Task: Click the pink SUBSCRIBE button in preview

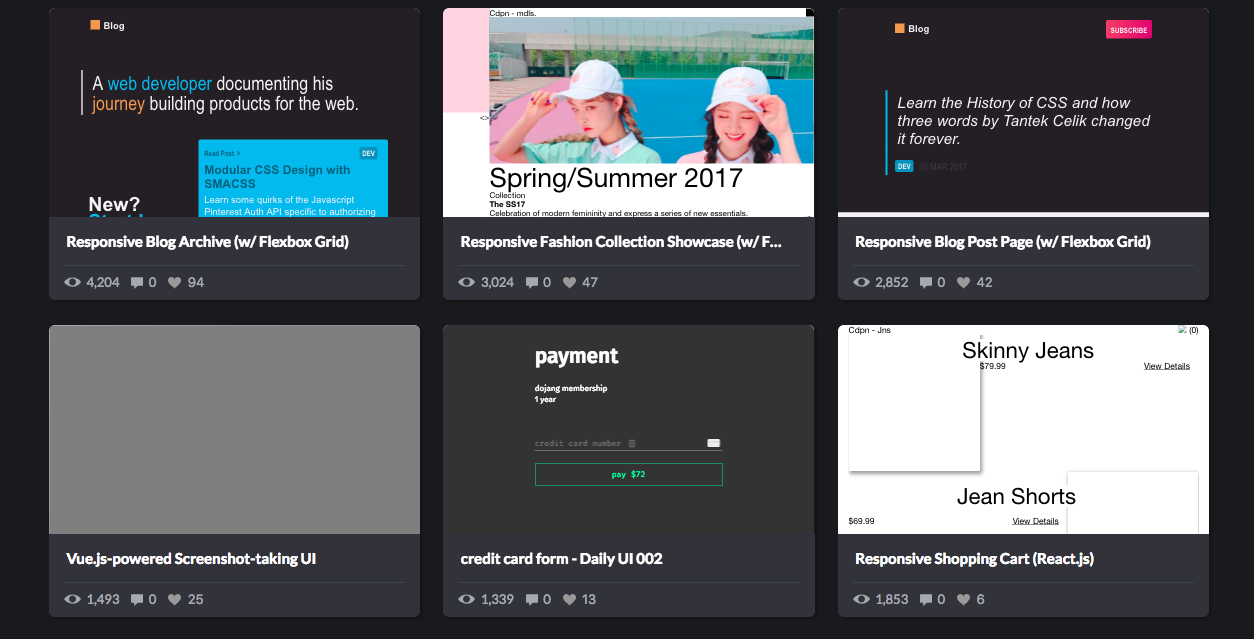Action: (x=1129, y=30)
